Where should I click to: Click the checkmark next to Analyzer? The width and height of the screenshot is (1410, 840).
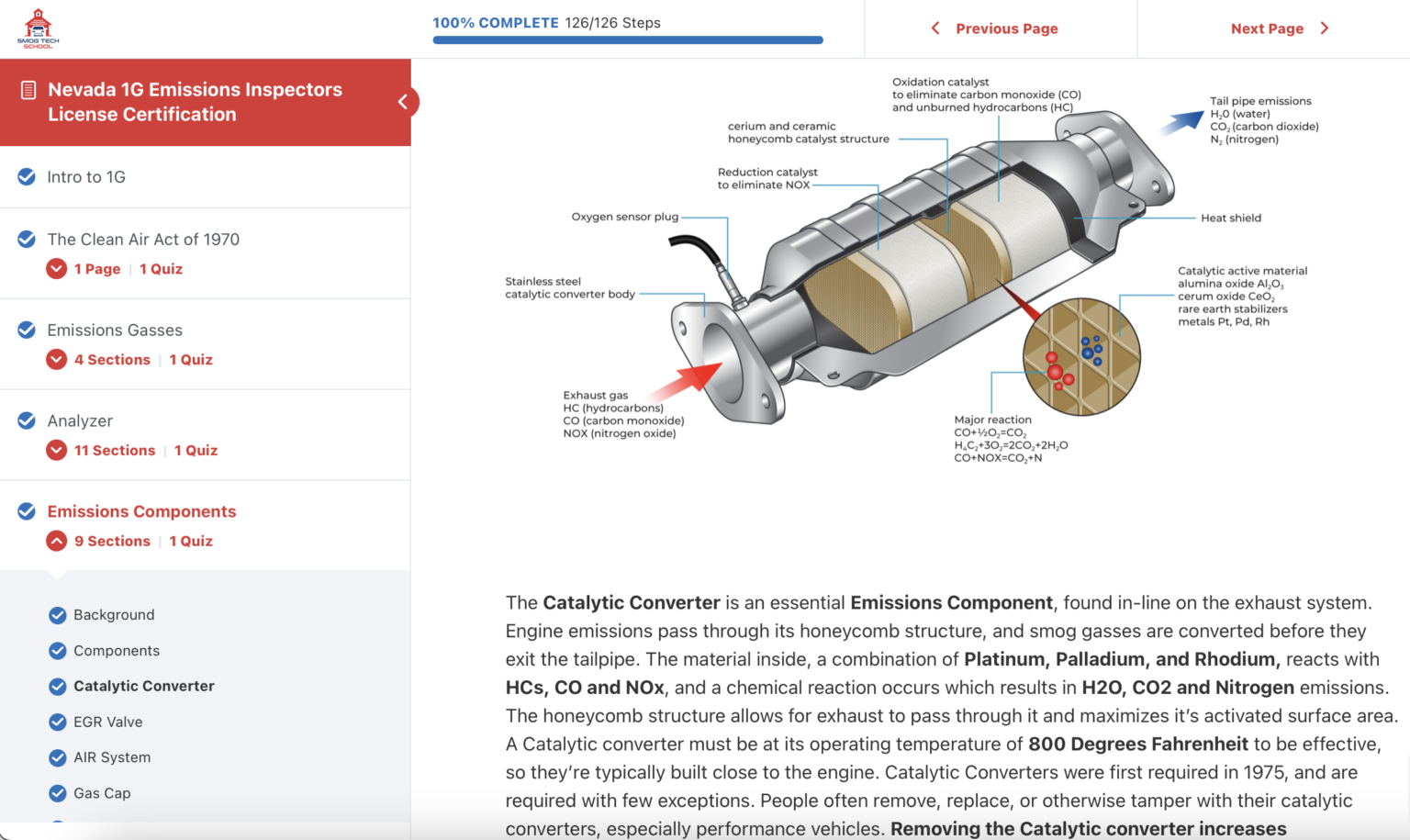pos(28,420)
